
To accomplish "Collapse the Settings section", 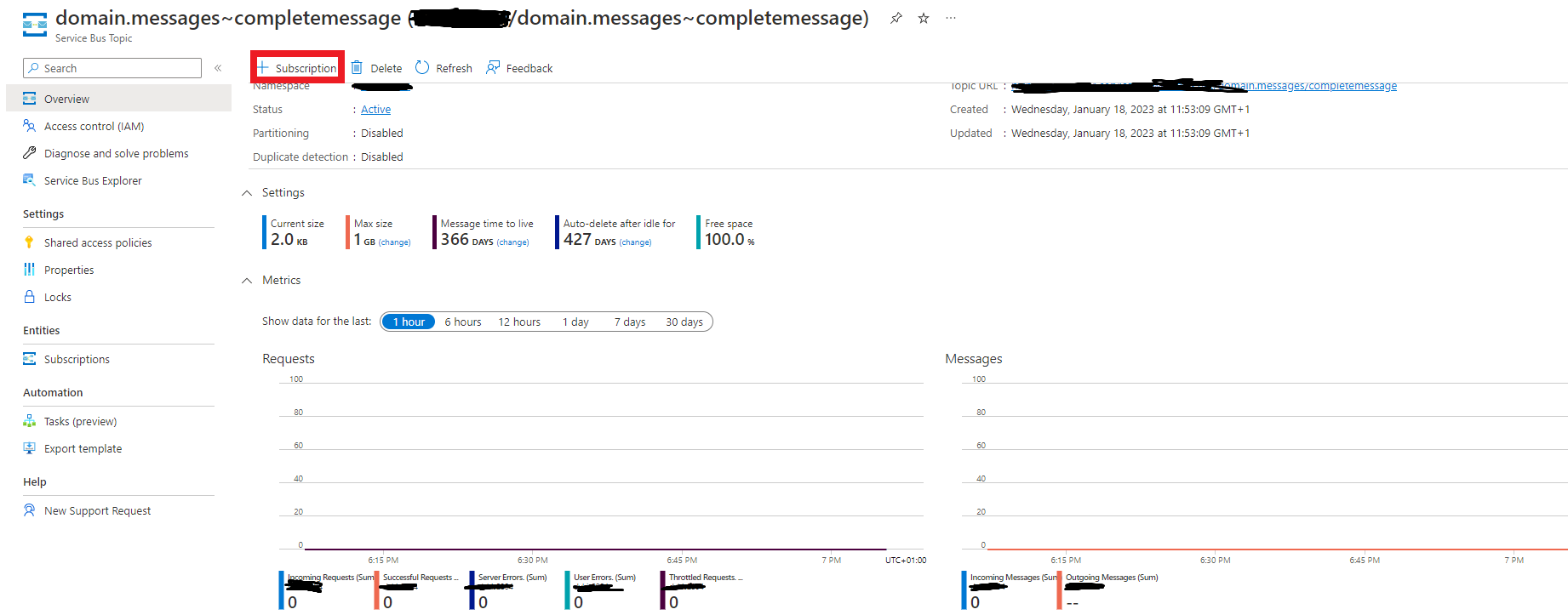I will tap(247, 193).
